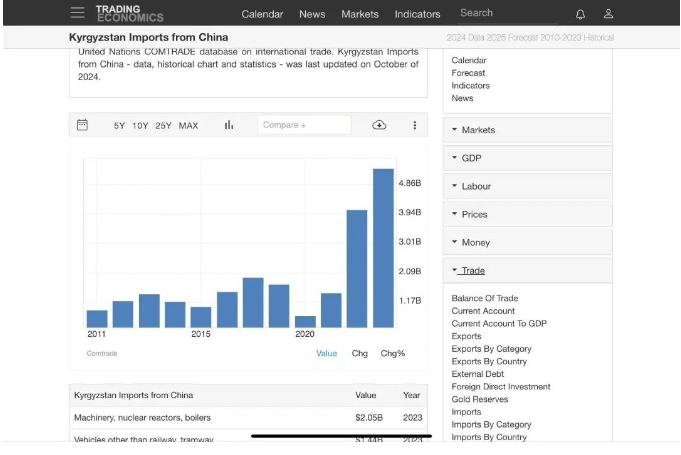Switch chart to Chg view

[x=360, y=353]
